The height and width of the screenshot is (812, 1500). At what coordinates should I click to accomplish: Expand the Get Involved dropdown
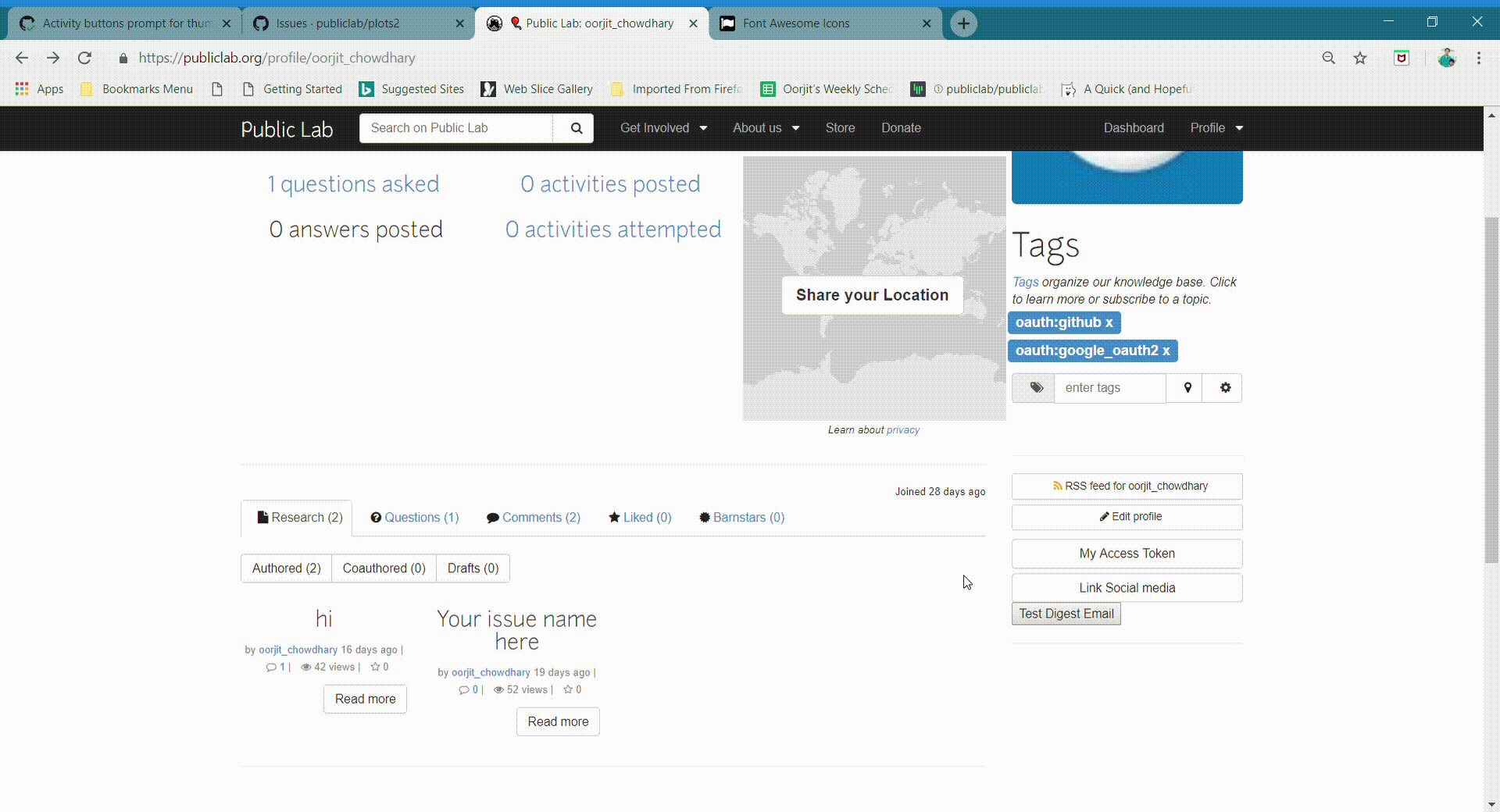click(663, 128)
